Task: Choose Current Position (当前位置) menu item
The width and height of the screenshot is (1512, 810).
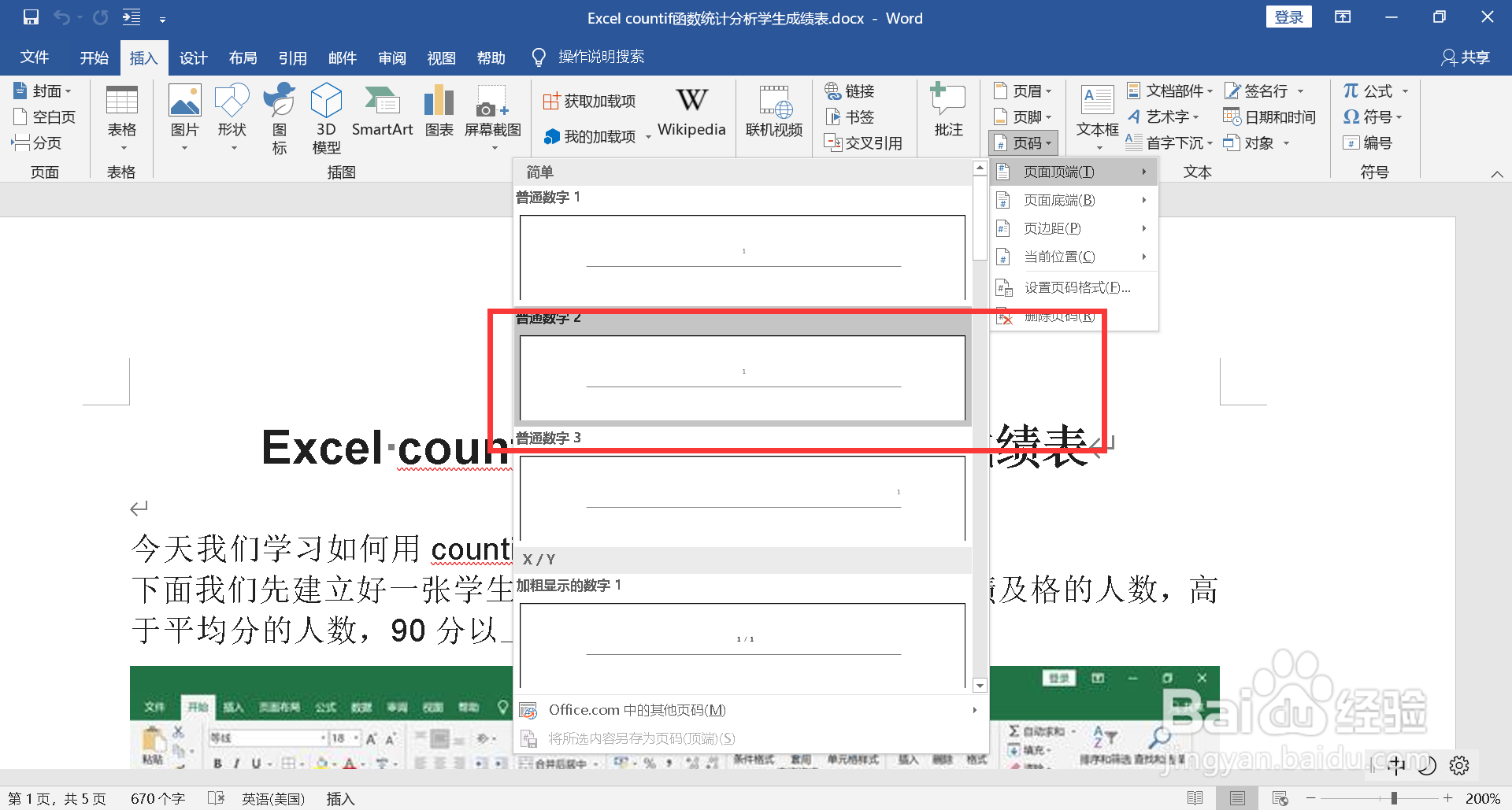Action: pos(1073,257)
